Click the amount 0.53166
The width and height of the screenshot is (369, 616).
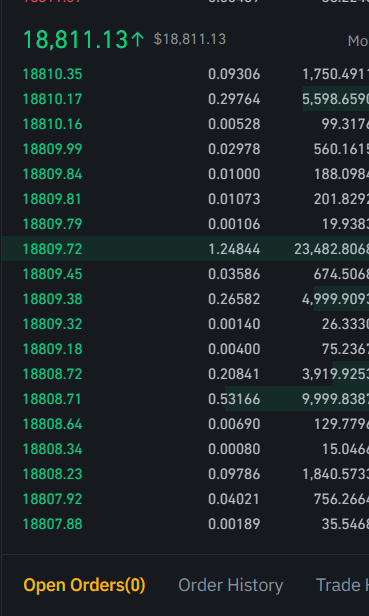234,399
